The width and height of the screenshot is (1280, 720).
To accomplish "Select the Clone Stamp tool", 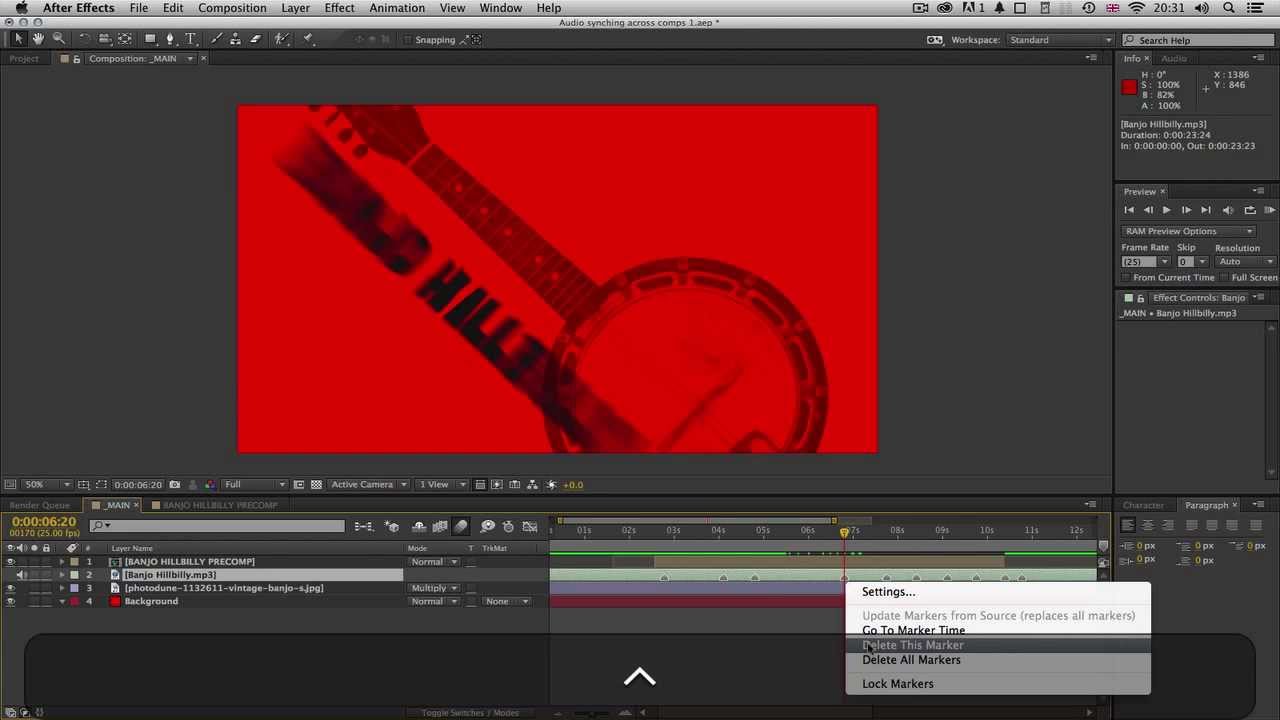I will pos(235,39).
